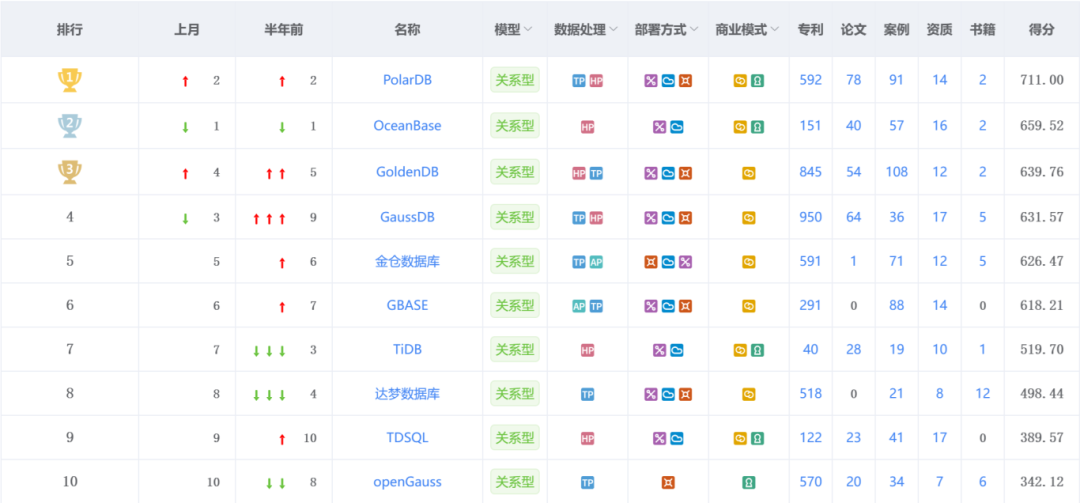This screenshot has height=503, width=1080.
Task: Click the bronze third-place trophy icon
Action: [x=70, y=172]
